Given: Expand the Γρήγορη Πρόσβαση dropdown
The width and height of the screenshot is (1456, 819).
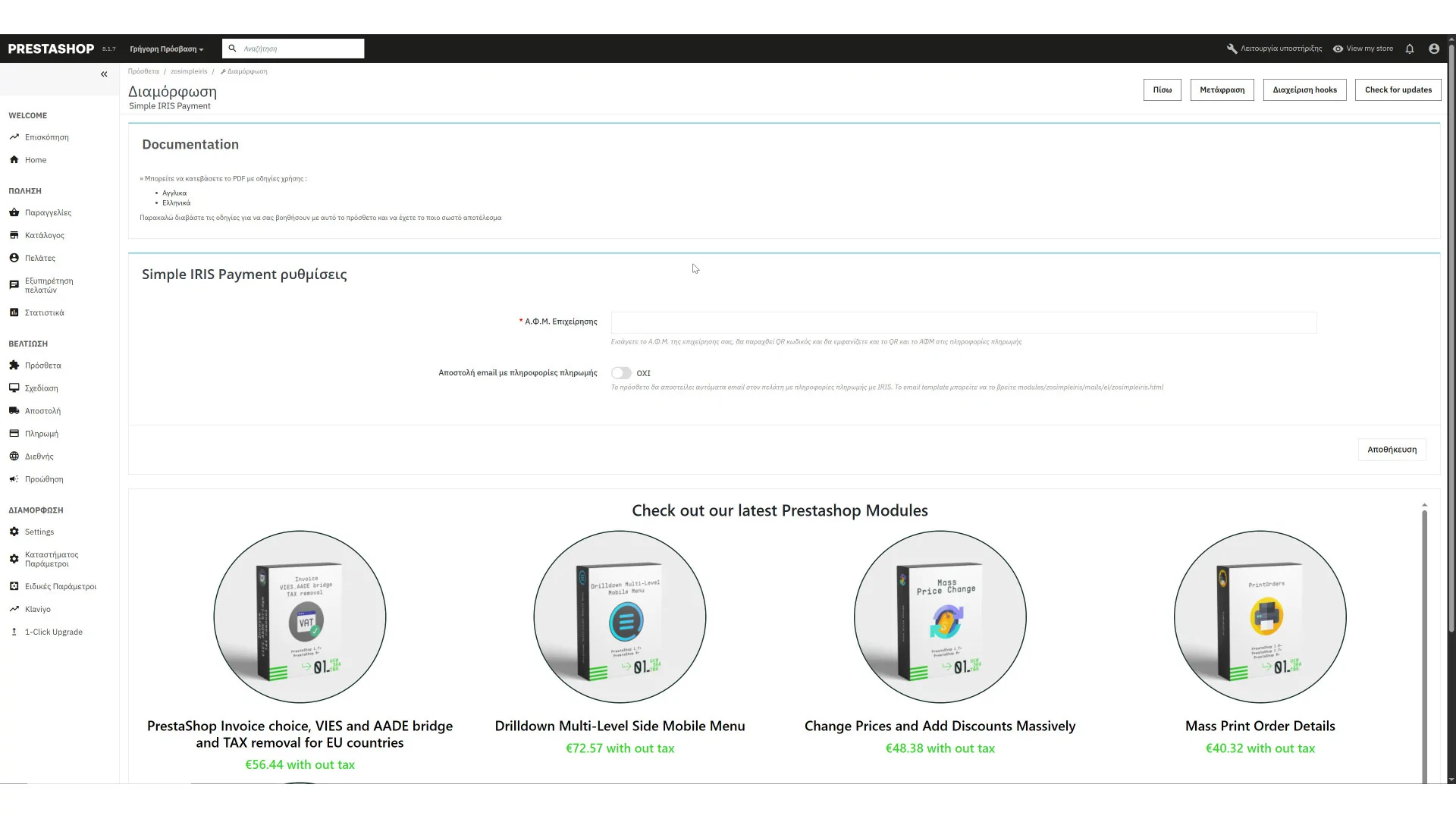Looking at the screenshot, I should [167, 49].
